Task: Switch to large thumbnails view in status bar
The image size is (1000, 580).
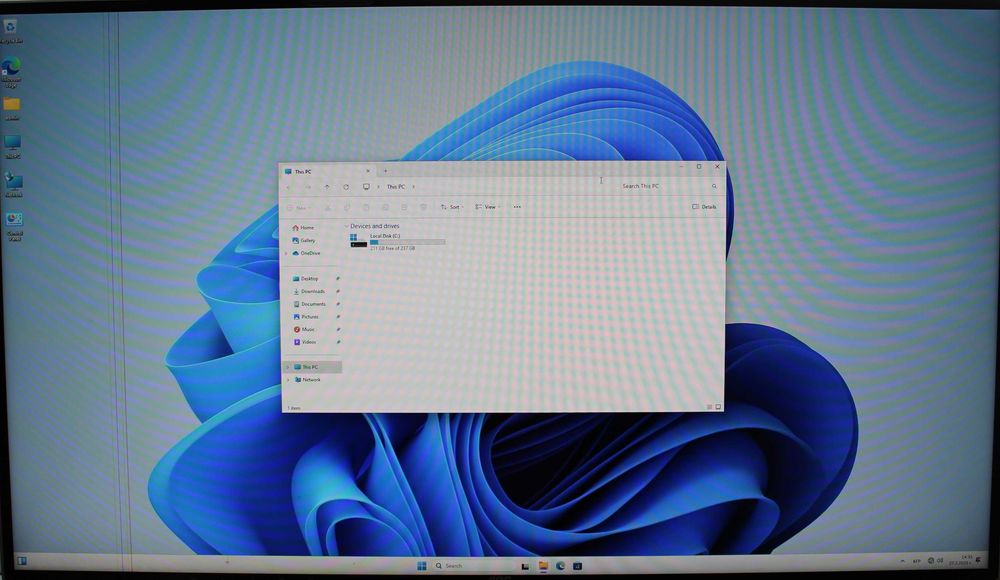Action: pyautogui.click(x=718, y=407)
